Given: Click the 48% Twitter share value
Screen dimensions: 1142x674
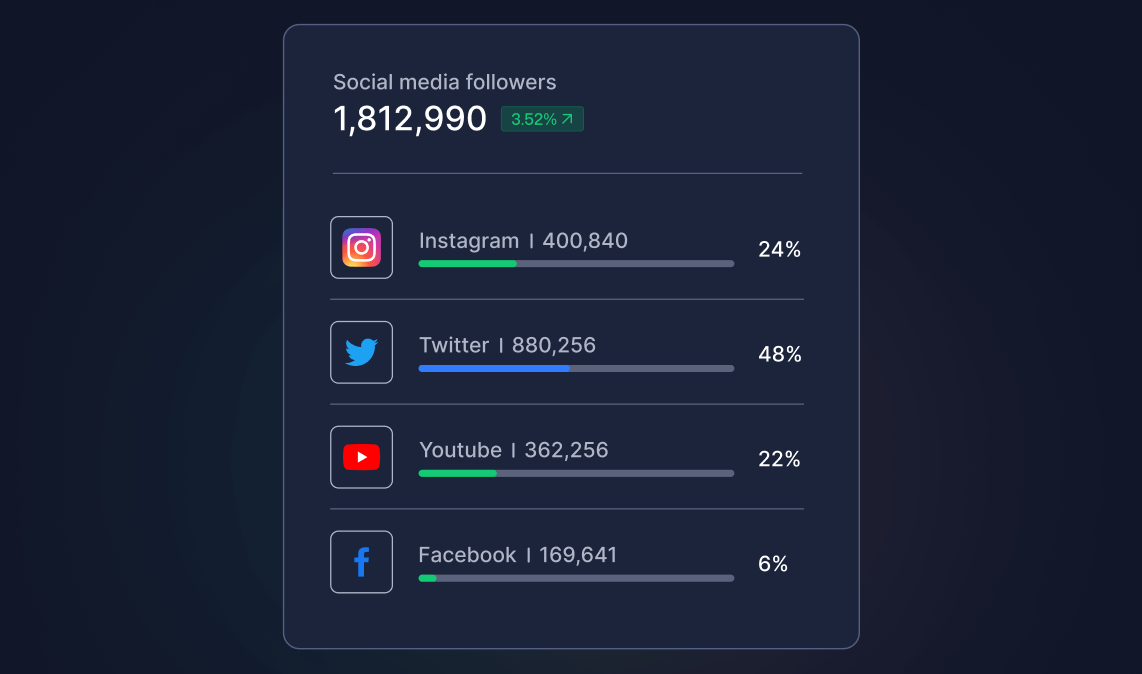Looking at the screenshot, I should coord(779,355).
